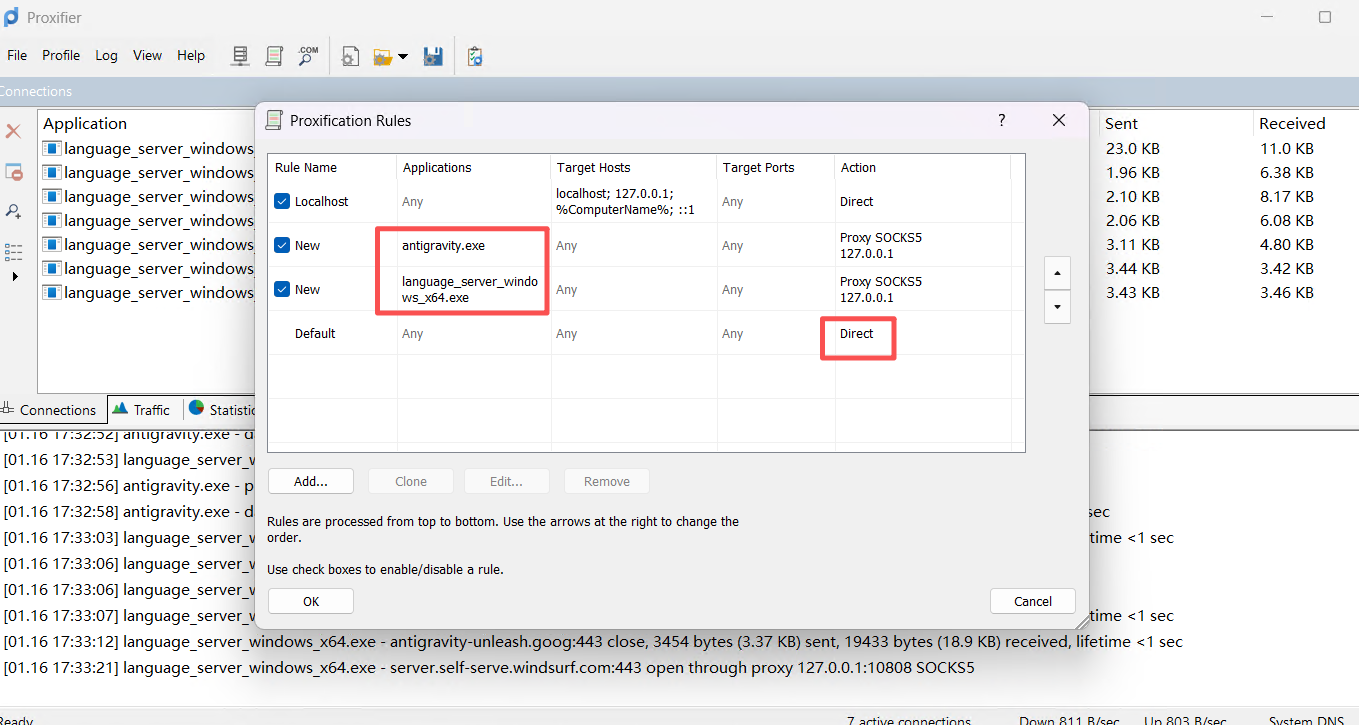This screenshot has width=1359, height=725.
Task: Expand the dropdown arrow beside open profile folder
Action: [x=403, y=57]
